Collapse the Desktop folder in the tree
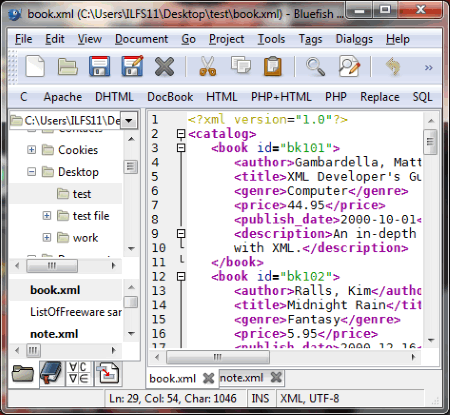 [x=32, y=172]
